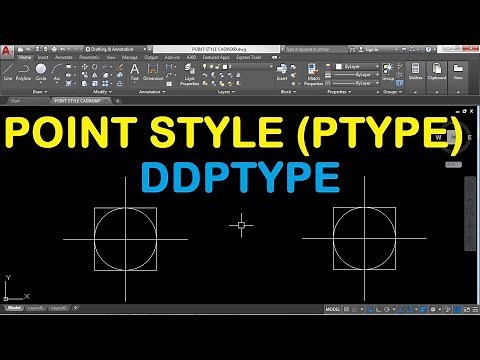Open the ByLayer lineweight dropdown
This screenshot has height=360, width=480.
click(x=355, y=75)
